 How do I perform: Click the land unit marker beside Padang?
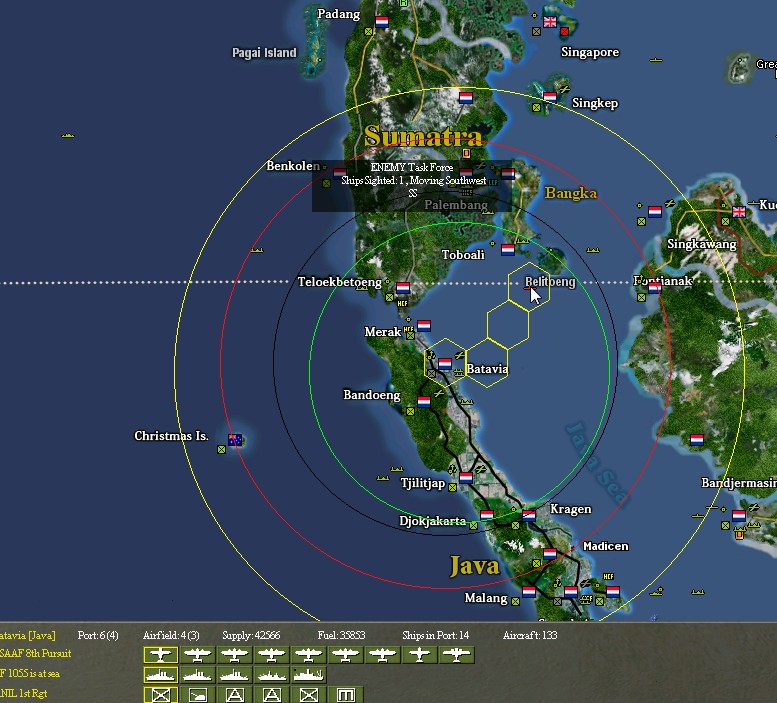pyautogui.click(x=368, y=32)
